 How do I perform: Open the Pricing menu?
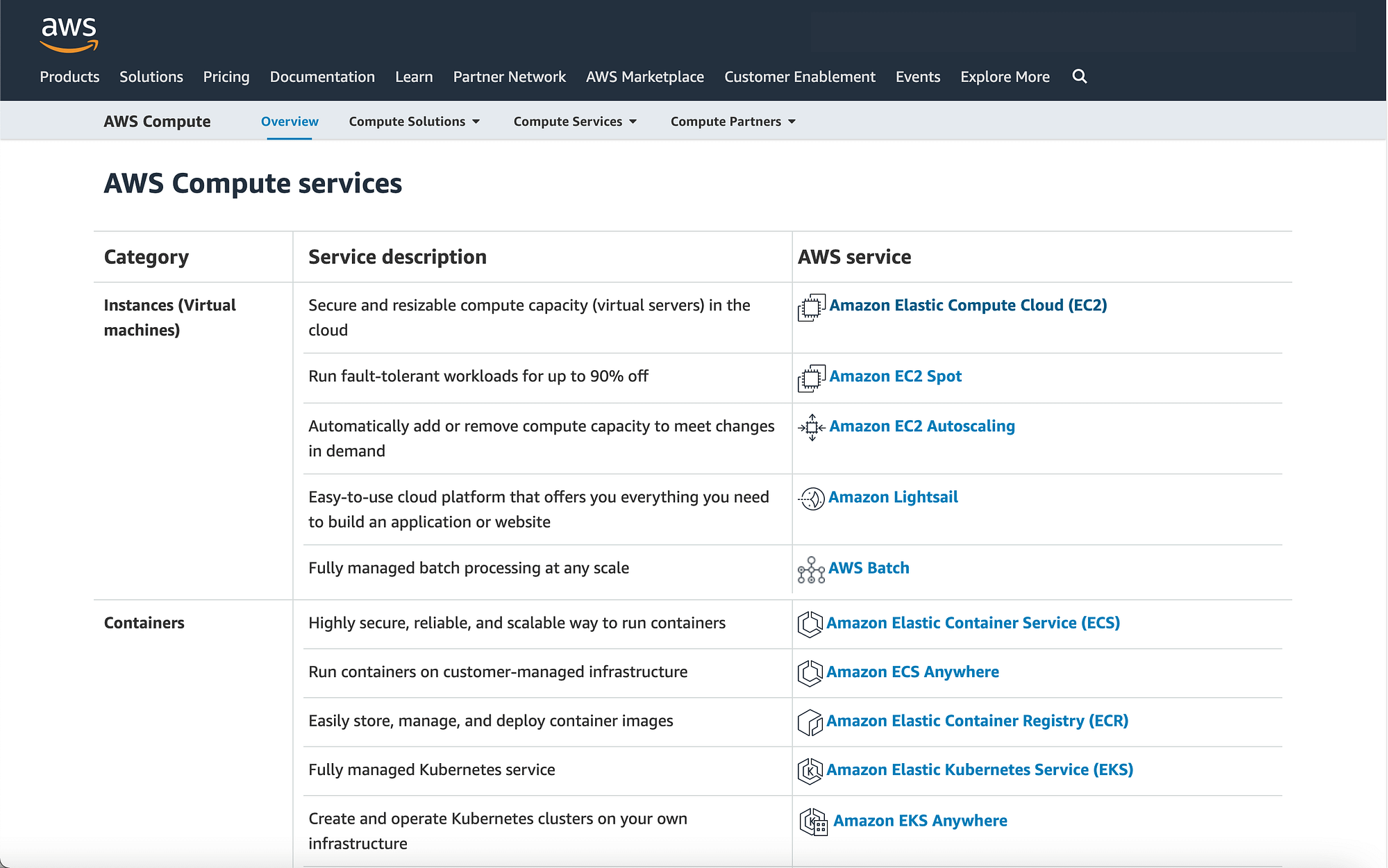226,77
